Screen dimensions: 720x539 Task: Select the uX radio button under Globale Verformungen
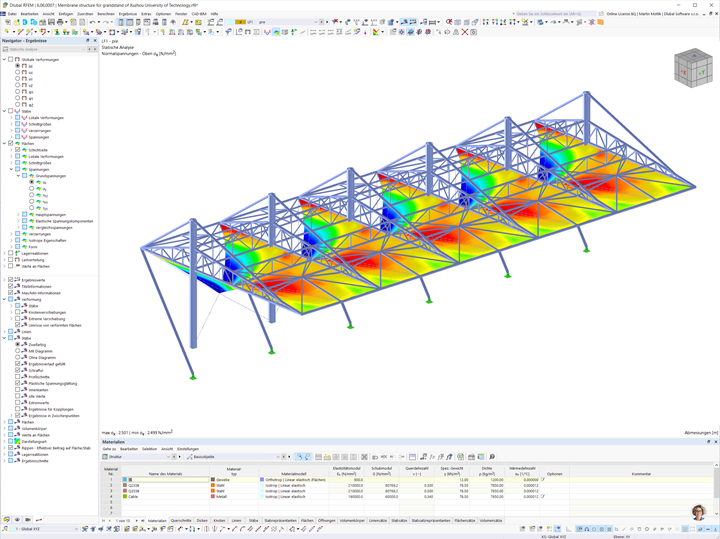(18, 73)
